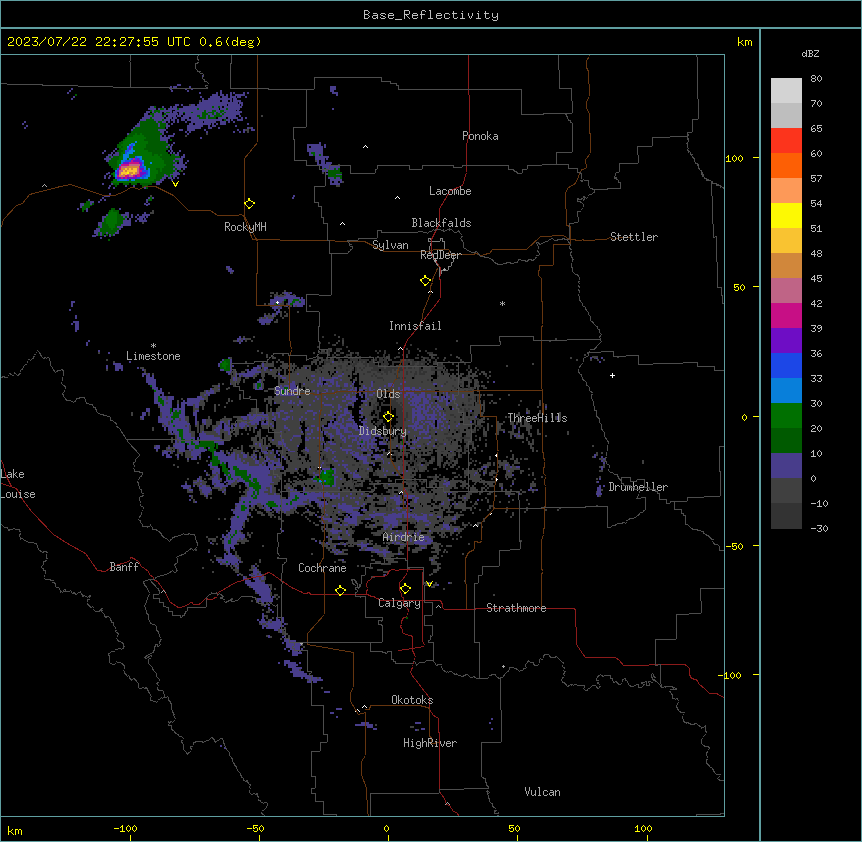Click the Ponoka town label
This screenshot has height=842, width=862.
pos(480,136)
